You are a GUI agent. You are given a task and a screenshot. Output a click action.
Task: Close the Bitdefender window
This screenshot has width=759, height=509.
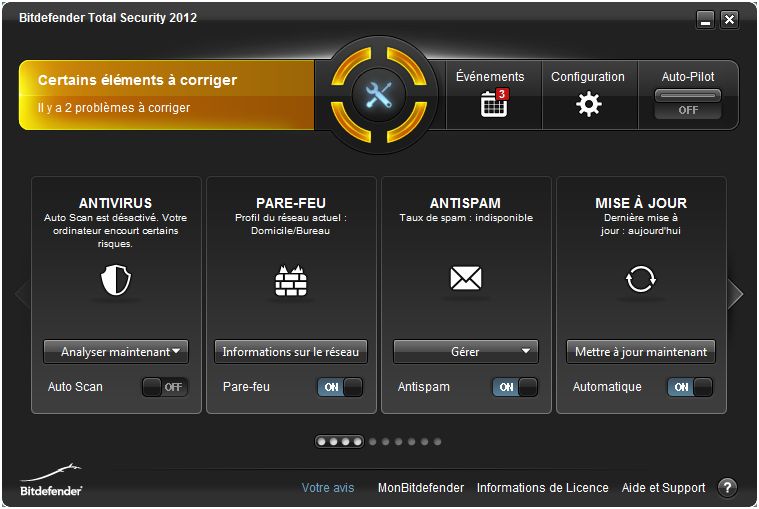pos(729,20)
